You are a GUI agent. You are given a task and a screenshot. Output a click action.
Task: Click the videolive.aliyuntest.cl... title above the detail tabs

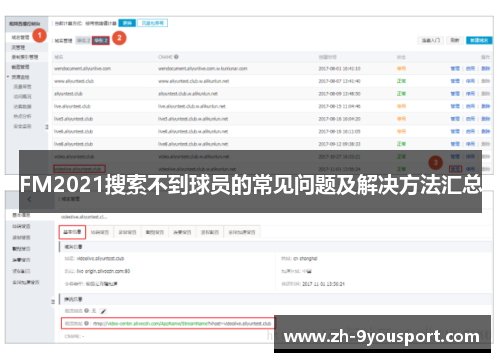[x=84, y=217]
